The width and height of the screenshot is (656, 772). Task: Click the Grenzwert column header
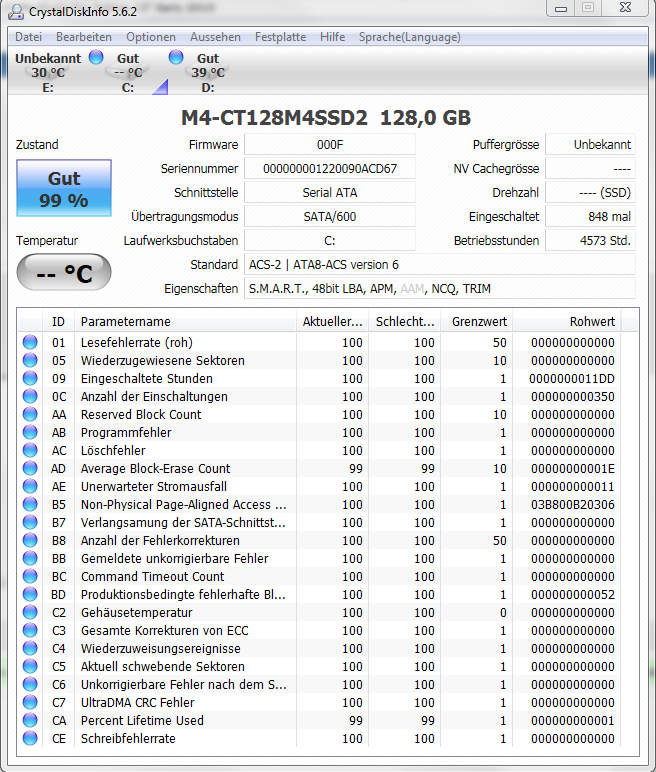[x=477, y=322]
